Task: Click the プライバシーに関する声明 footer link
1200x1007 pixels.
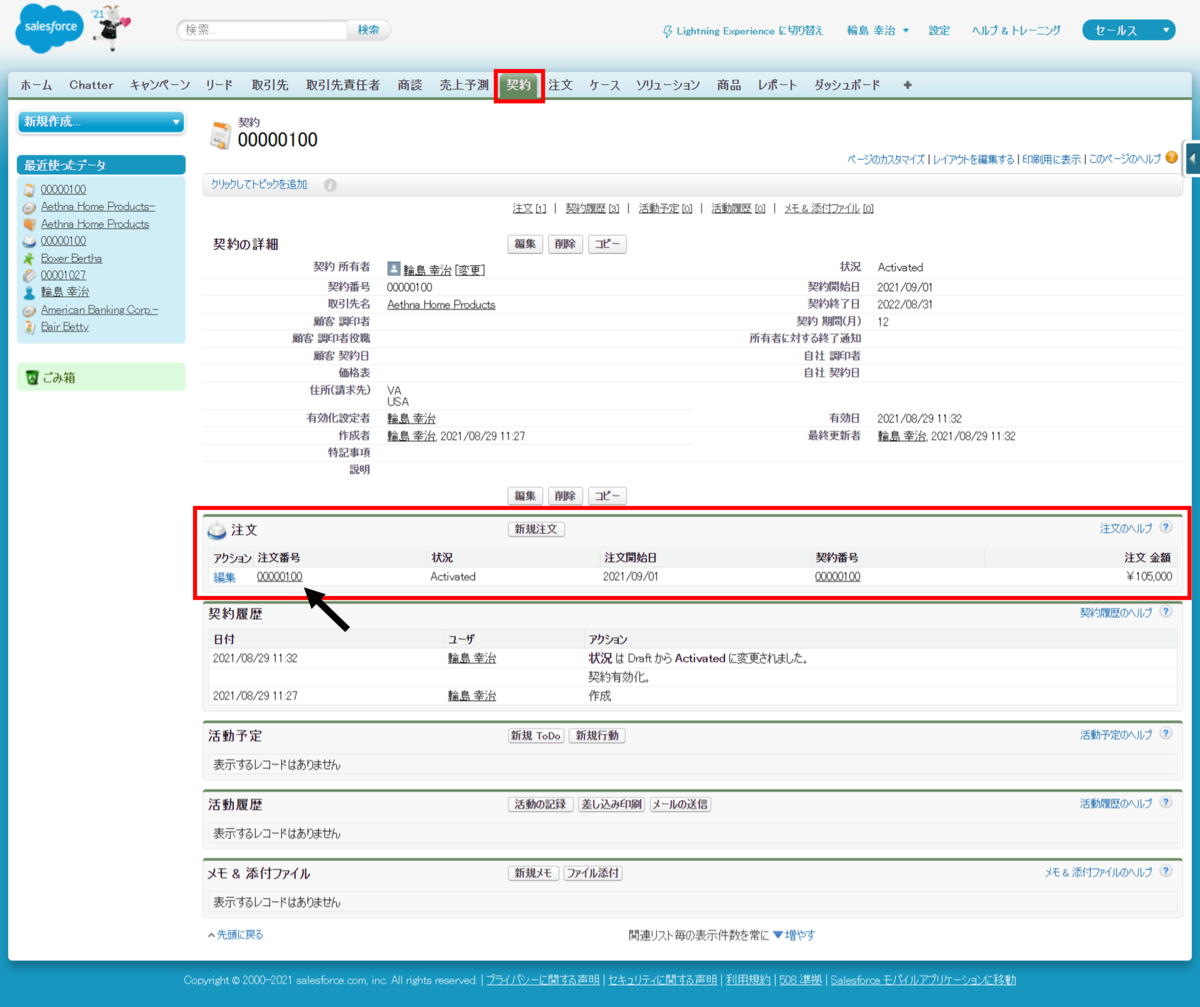Action: pyautogui.click(x=543, y=980)
